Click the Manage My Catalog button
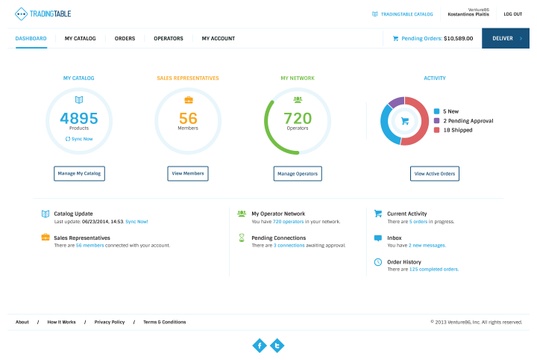The image size is (537, 360). [x=79, y=174]
